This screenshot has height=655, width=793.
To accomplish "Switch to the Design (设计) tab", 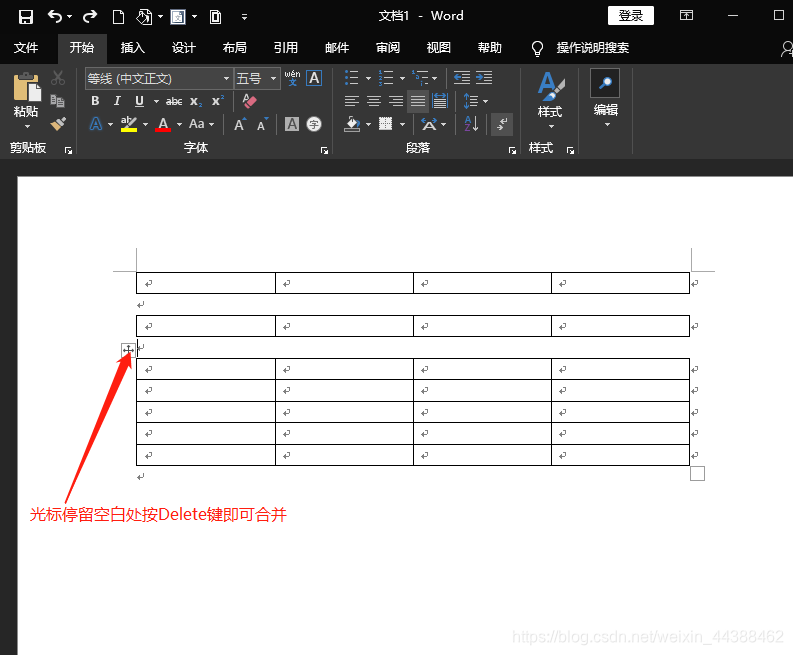I will (183, 48).
